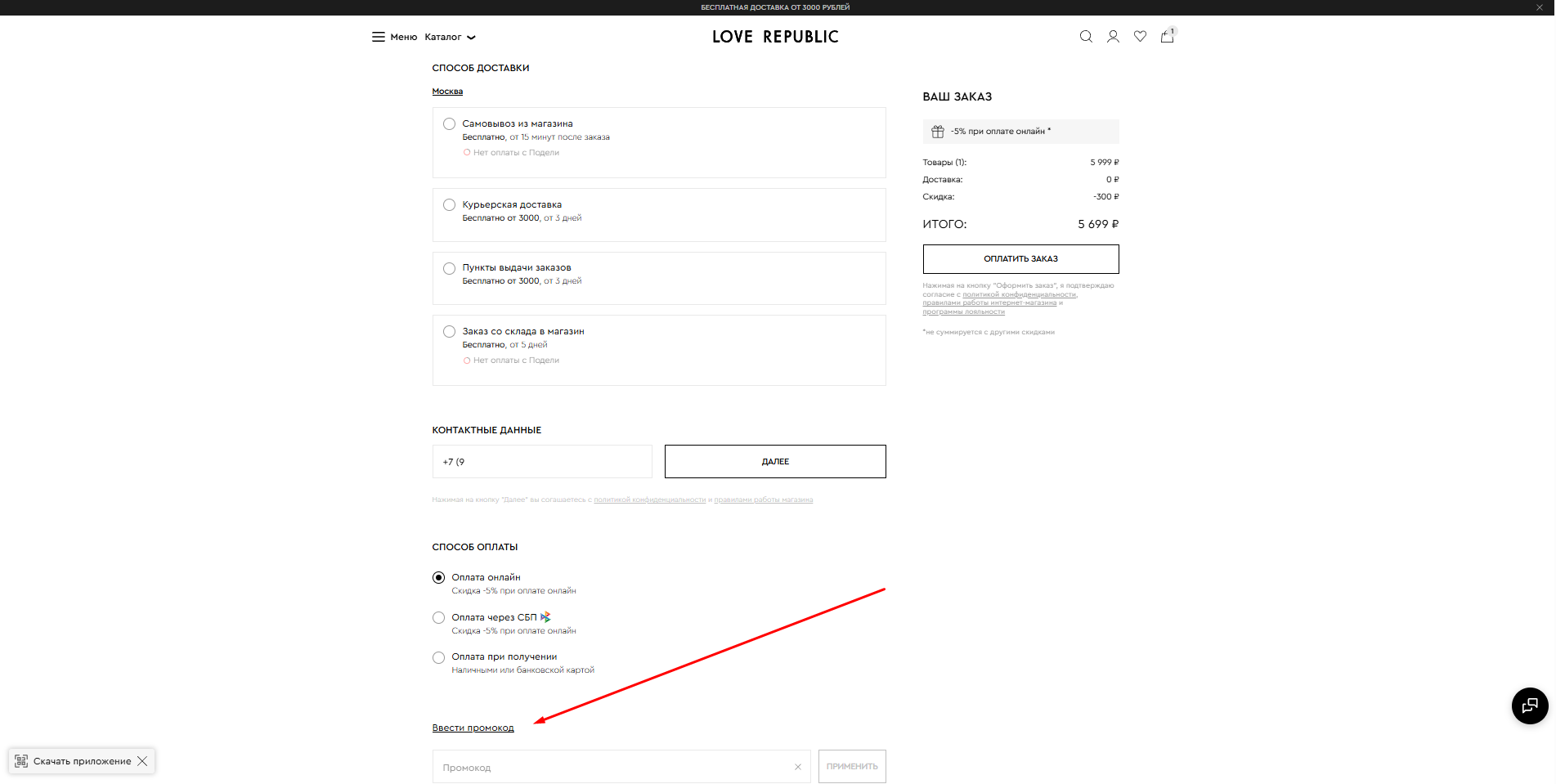Image resolution: width=1556 pixels, height=784 pixels.
Task: Dismiss the Скачать приложение banner
Action: (x=142, y=761)
